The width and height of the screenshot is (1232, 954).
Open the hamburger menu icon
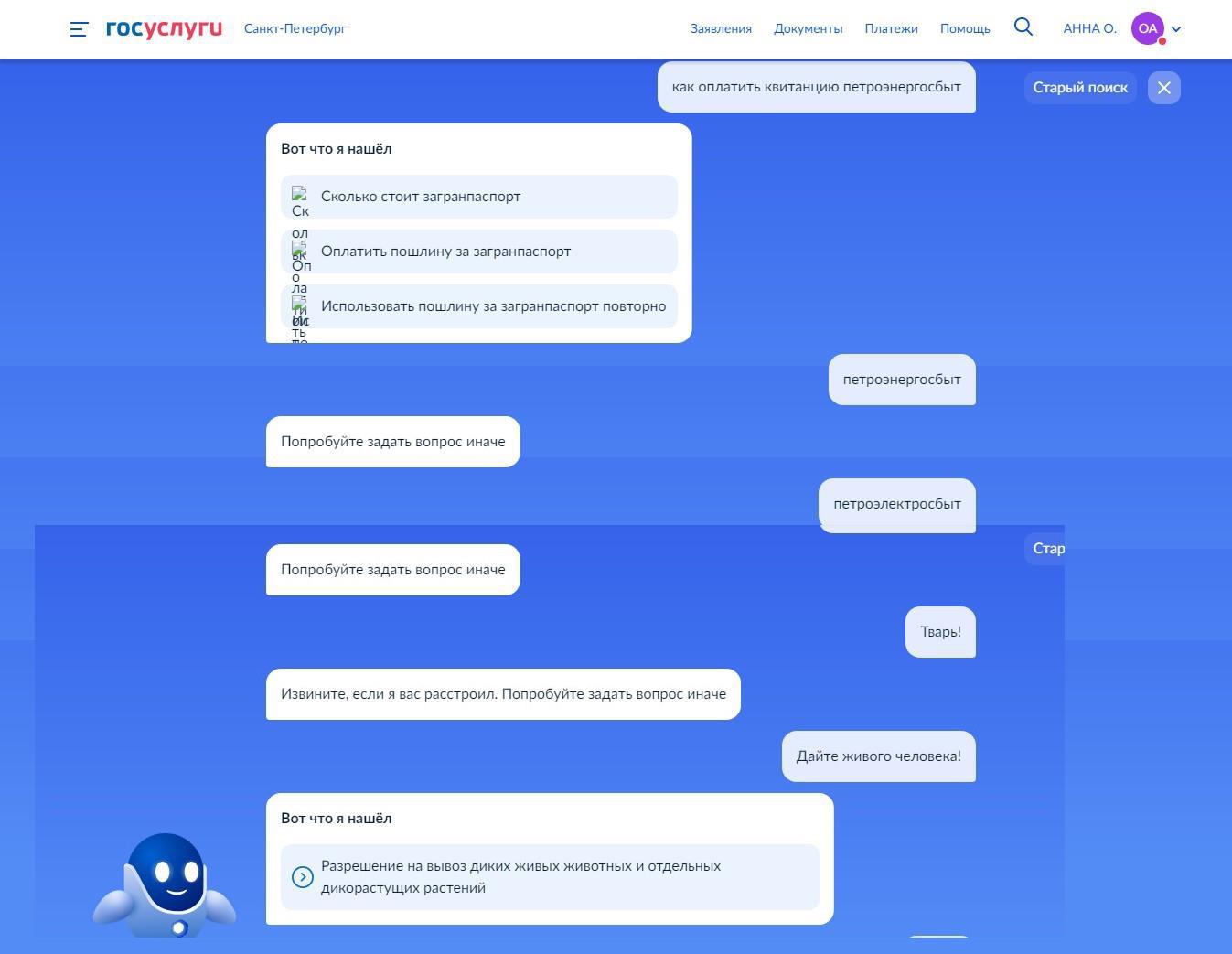click(x=79, y=29)
